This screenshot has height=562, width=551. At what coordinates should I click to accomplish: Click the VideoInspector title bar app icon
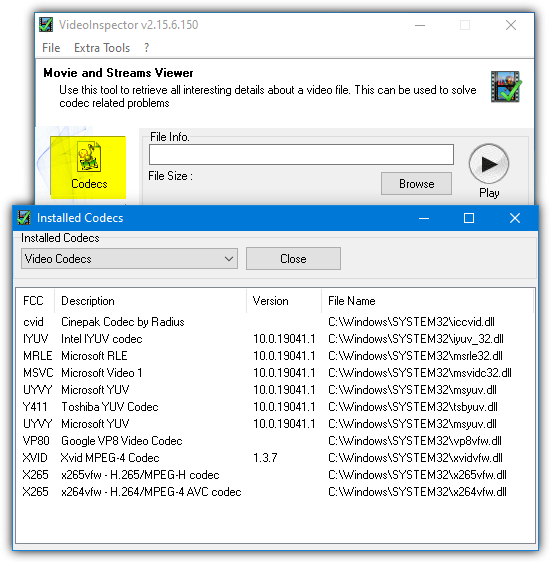(46, 25)
